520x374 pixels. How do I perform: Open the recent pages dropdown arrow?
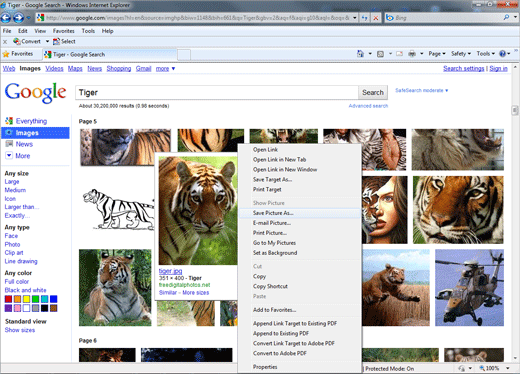[x=28, y=18]
